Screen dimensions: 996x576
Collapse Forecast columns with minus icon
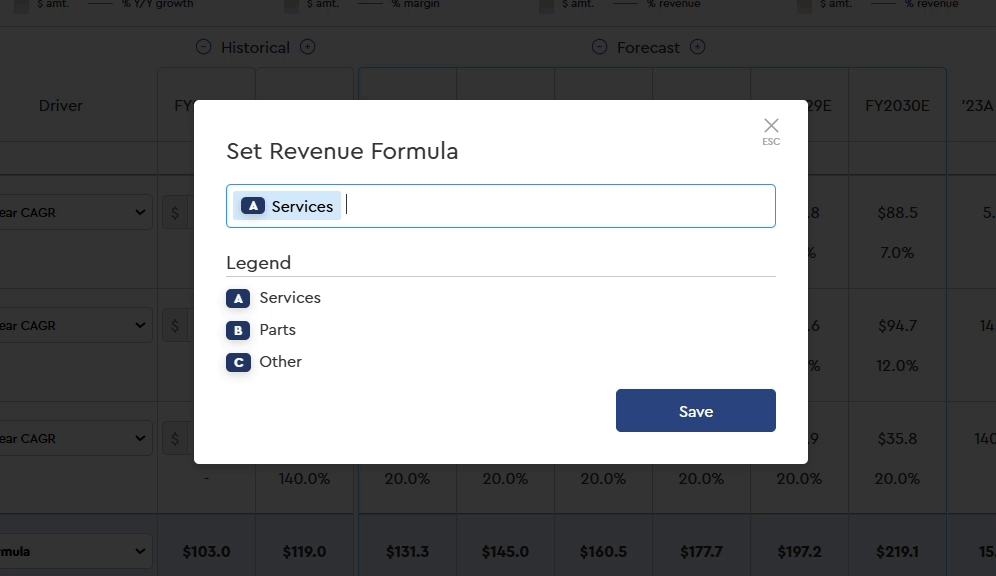pos(599,46)
